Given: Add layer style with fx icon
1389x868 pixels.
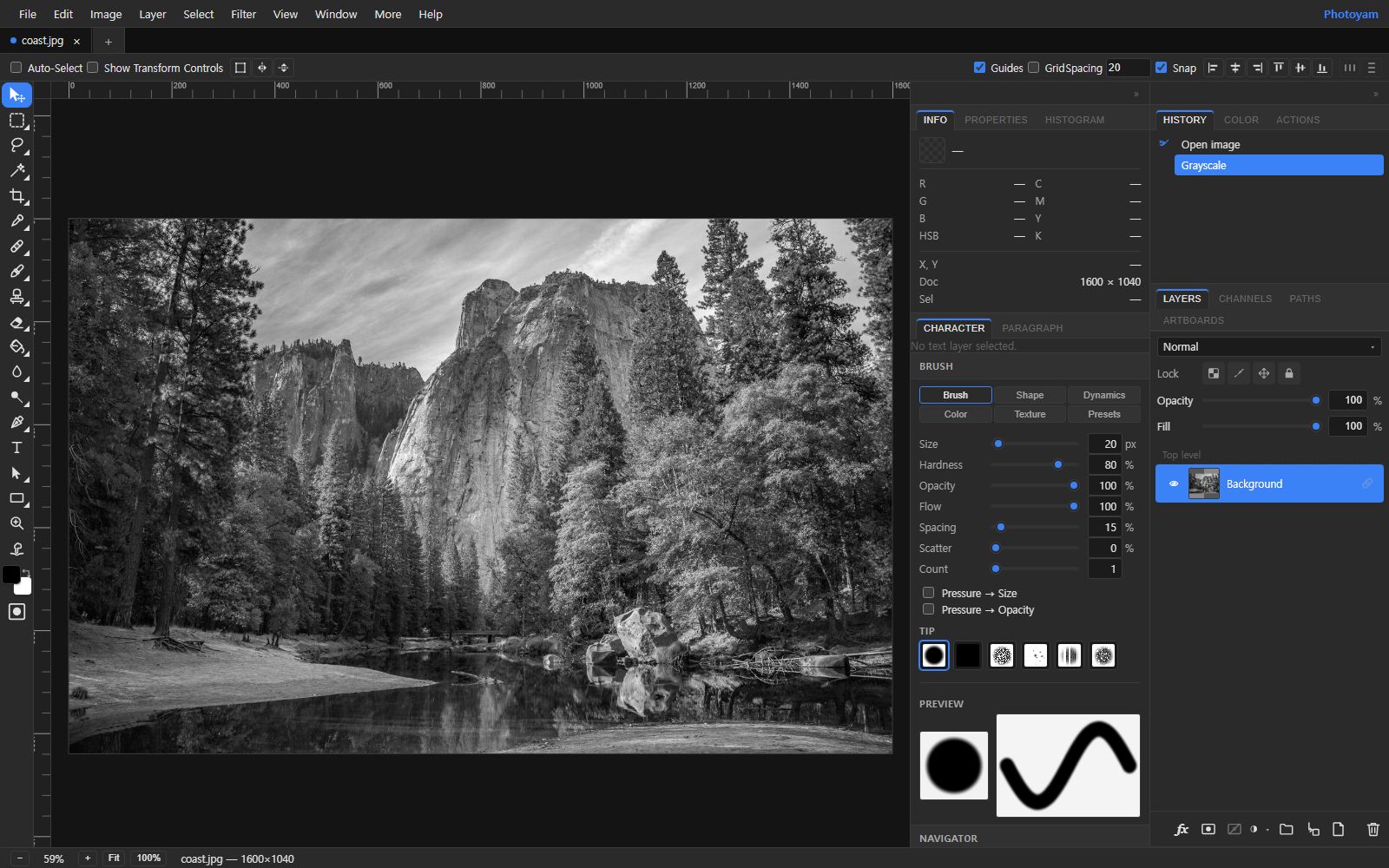Looking at the screenshot, I should 1182,830.
